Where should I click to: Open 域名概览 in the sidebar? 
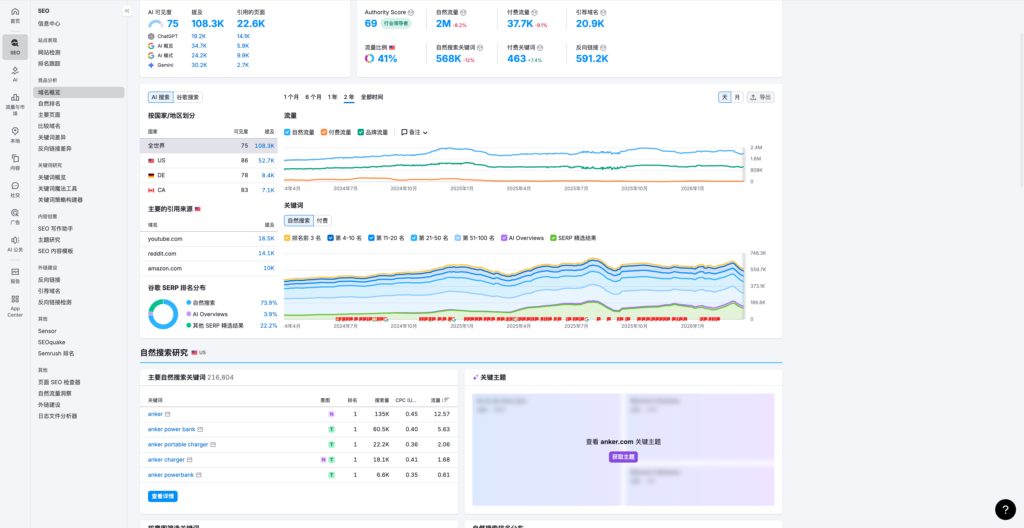coord(78,93)
